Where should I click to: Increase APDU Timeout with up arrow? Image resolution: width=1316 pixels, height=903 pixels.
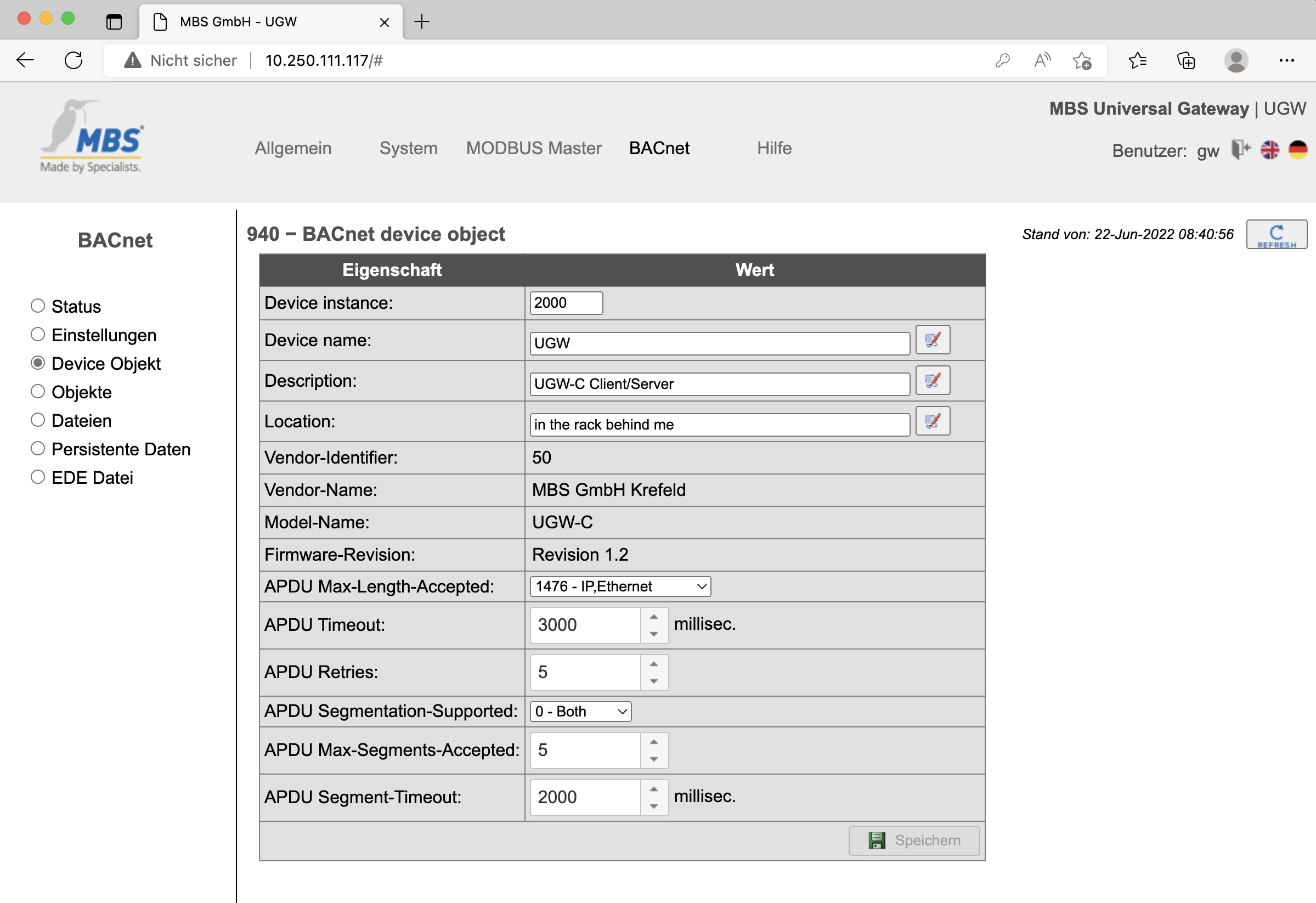[653, 617]
